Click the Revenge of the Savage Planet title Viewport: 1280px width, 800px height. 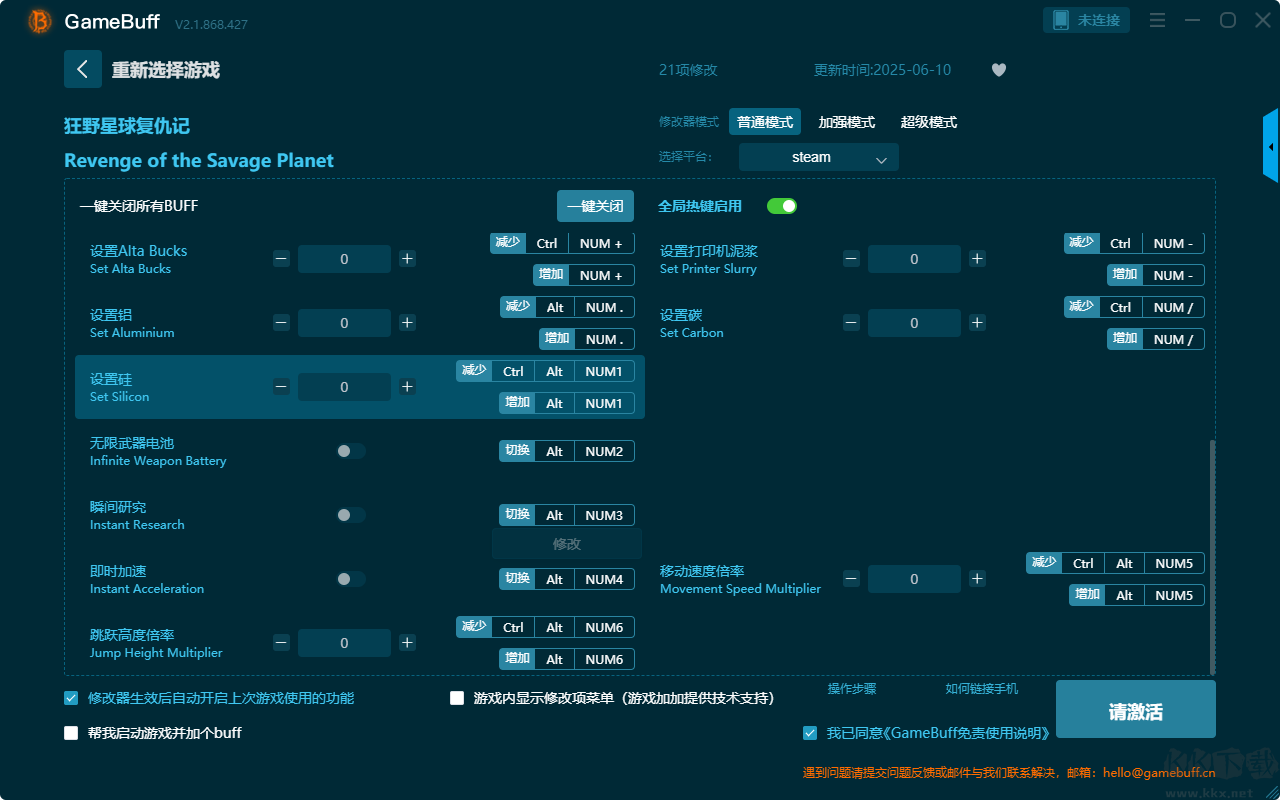[199, 161]
